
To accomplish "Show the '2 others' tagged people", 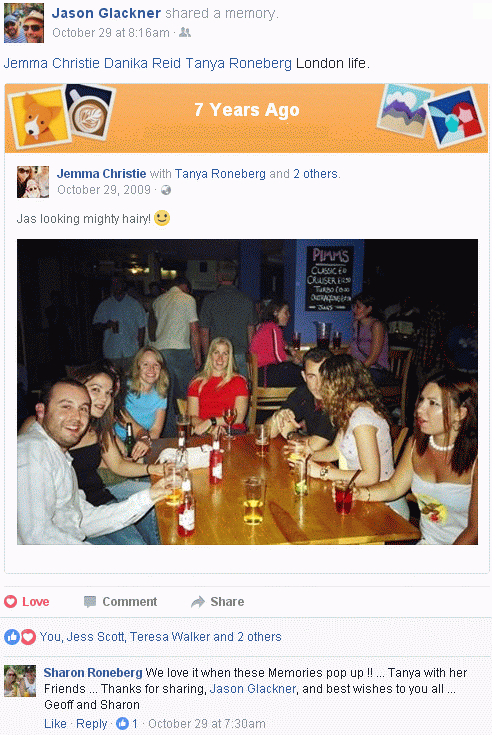I will pos(315,174).
